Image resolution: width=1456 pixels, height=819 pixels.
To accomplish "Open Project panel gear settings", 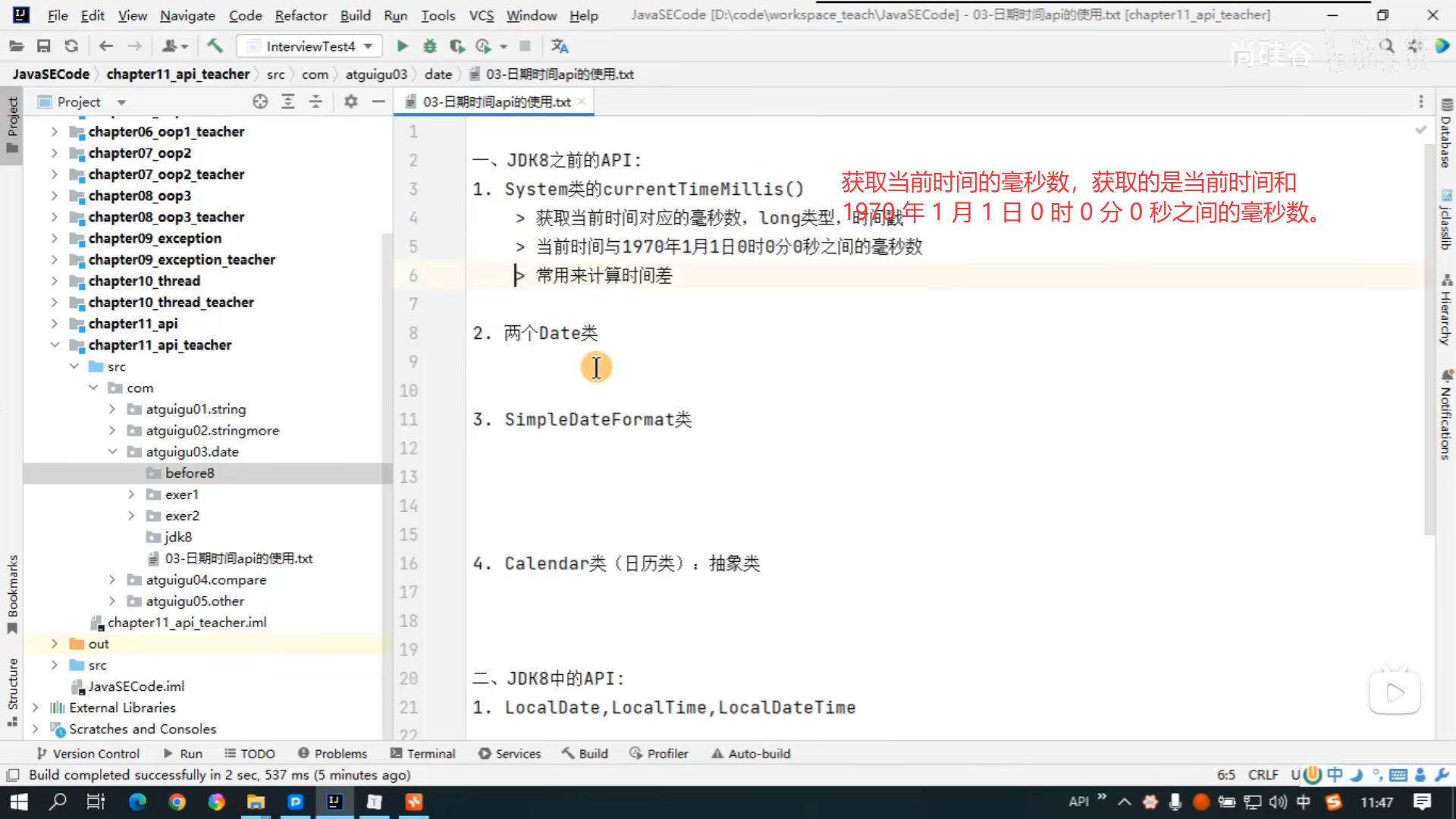I will click(350, 102).
